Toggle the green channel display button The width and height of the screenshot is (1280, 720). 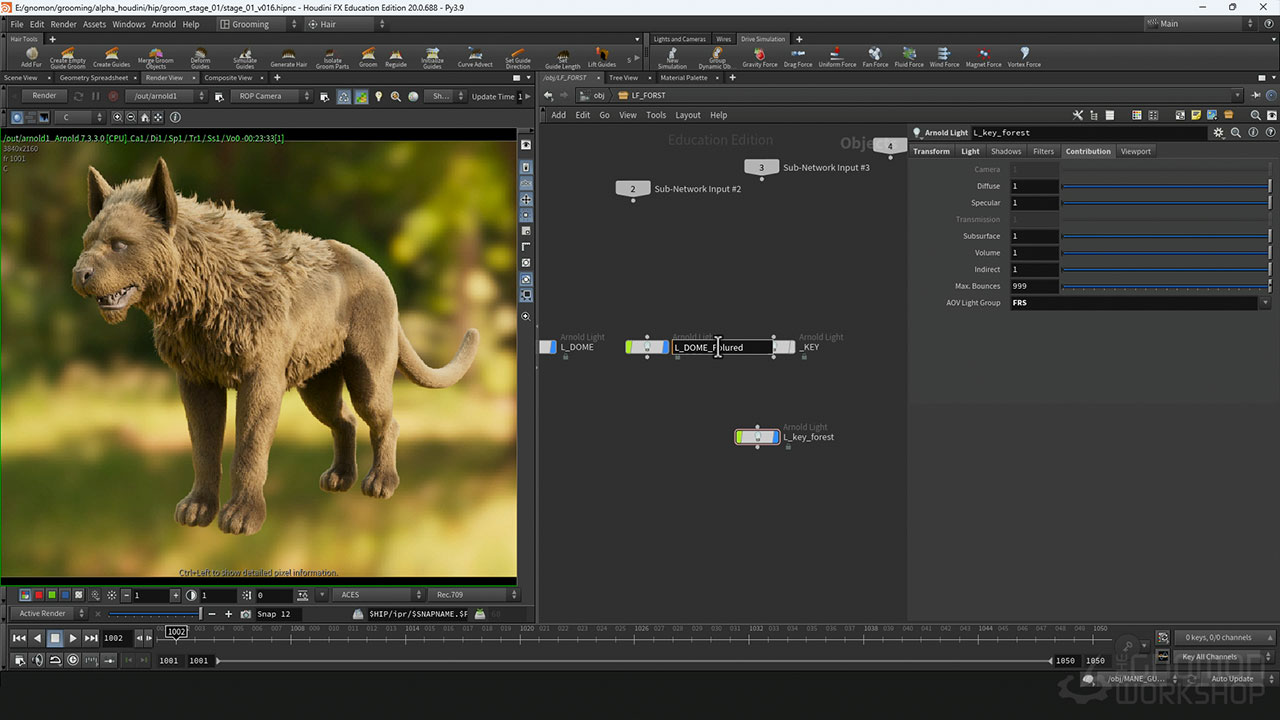coord(51,595)
